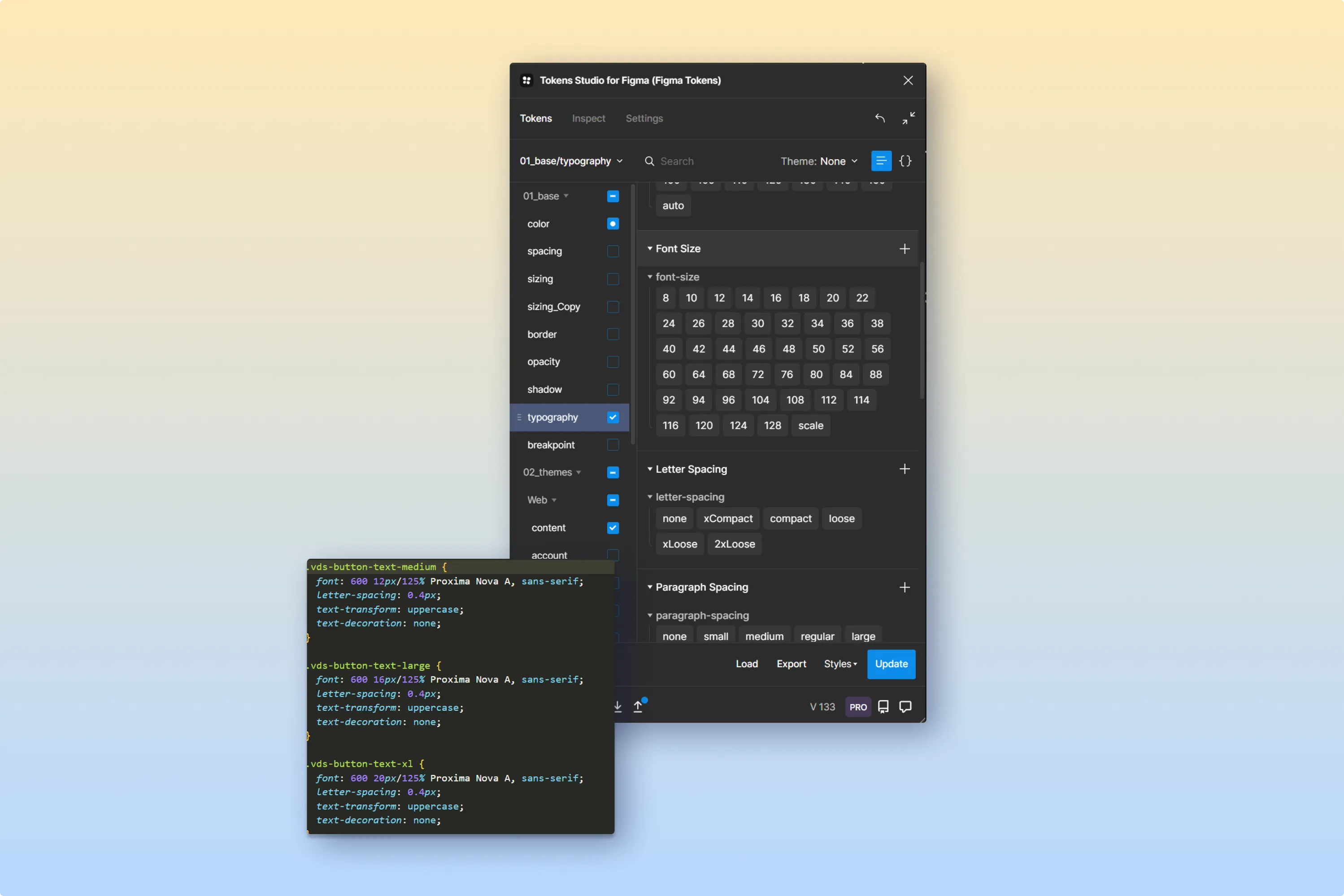Screen dimensions: 1344x896
Task: Uncheck the typography token set
Action: click(x=613, y=417)
